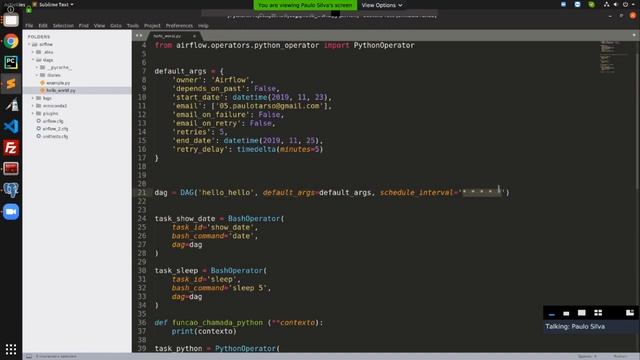Click inside the cron string on line 21
This screenshot has height=360, width=640.
[x=482, y=192]
